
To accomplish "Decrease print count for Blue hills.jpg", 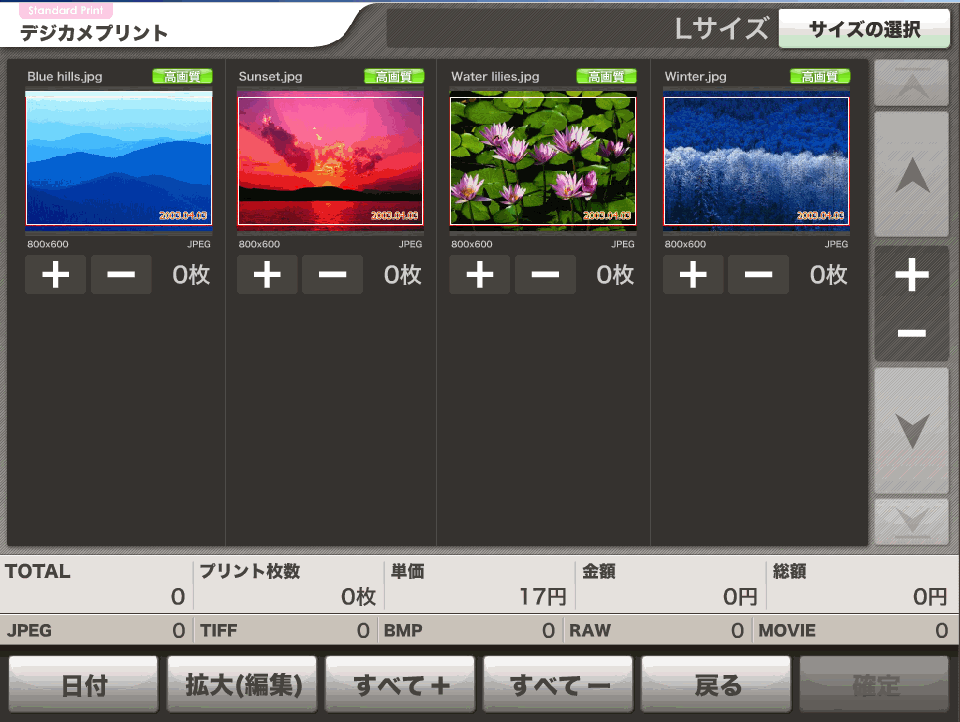I will 121,275.
